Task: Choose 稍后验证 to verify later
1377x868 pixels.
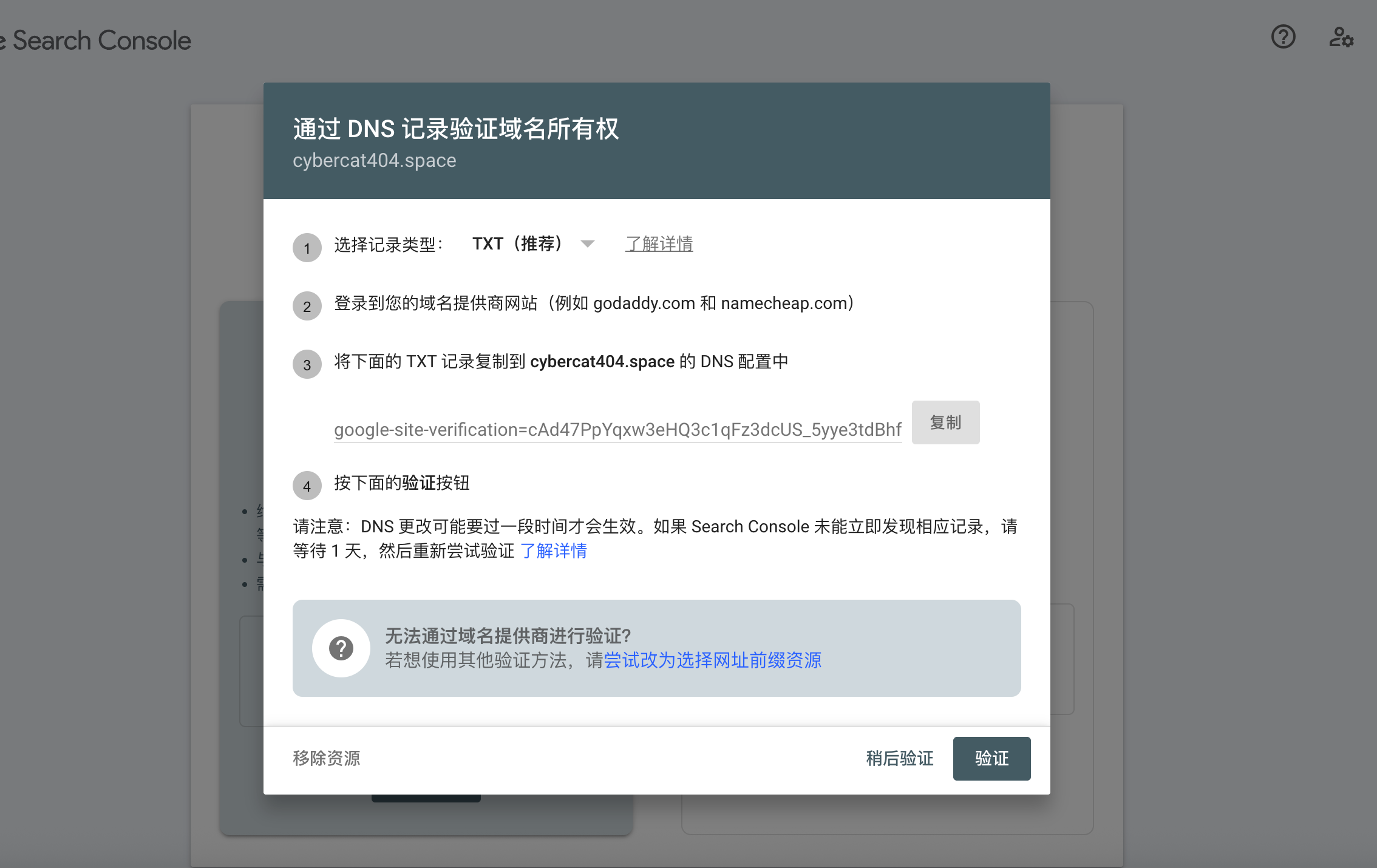Action: click(x=899, y=759)
